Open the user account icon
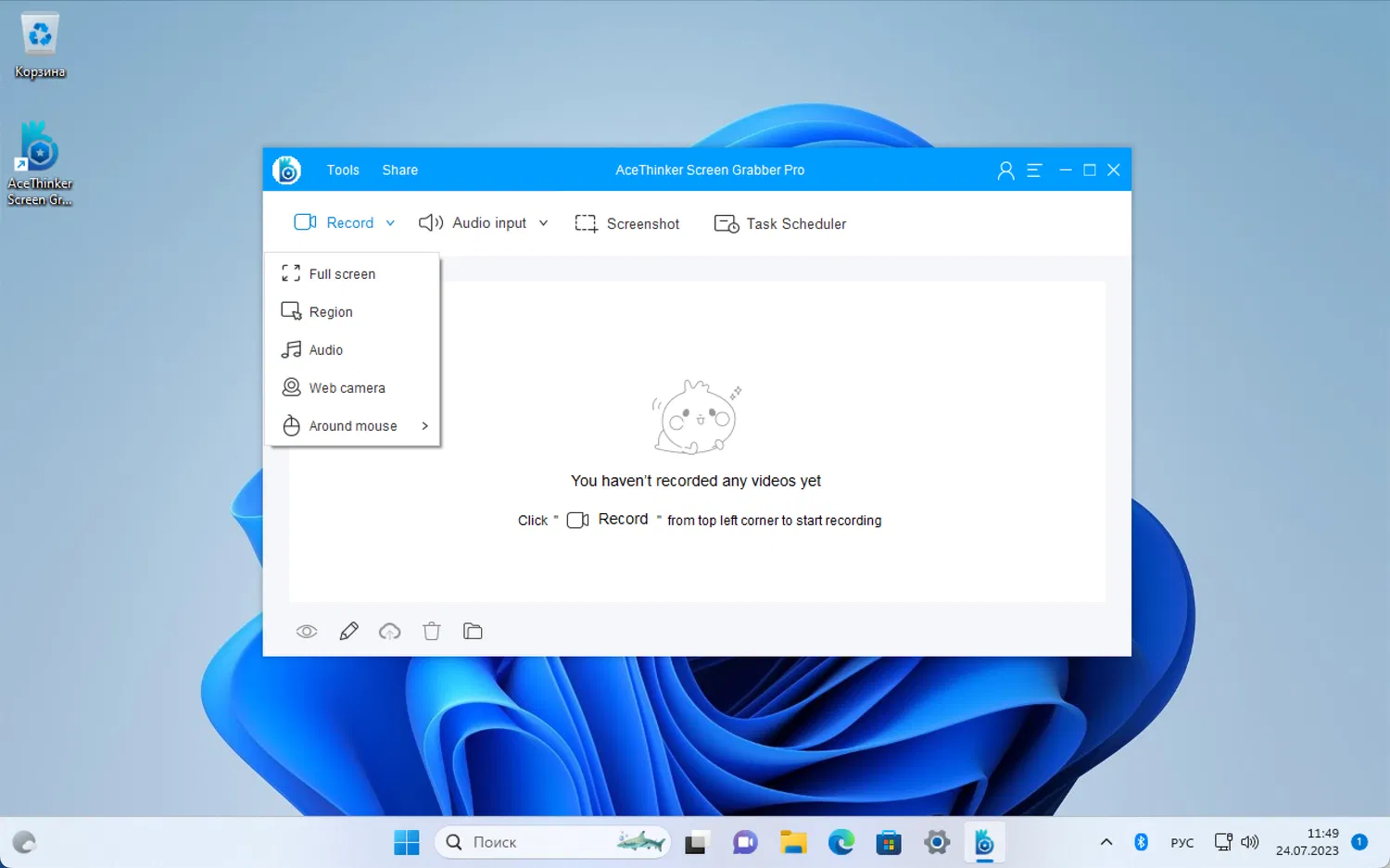Image resolution: width=1390 pixels, height=868 pixels. 1005,170
